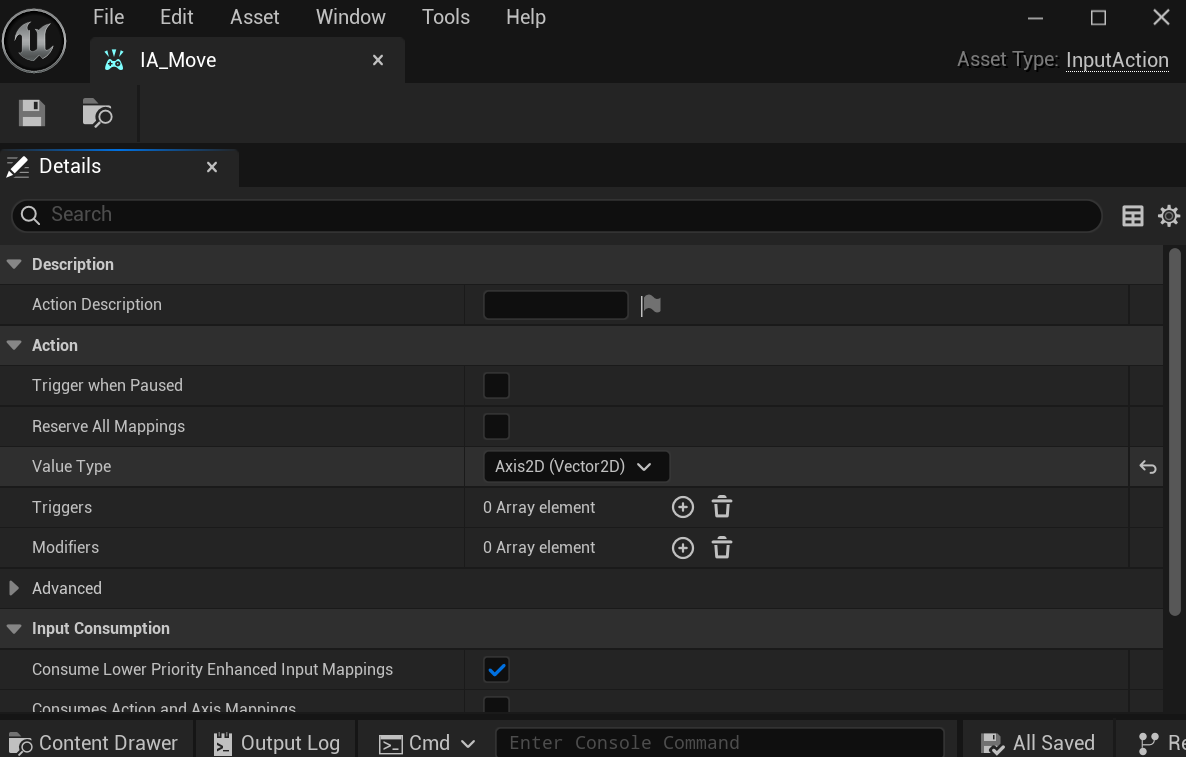Open the Window menu

click(350, 17)
